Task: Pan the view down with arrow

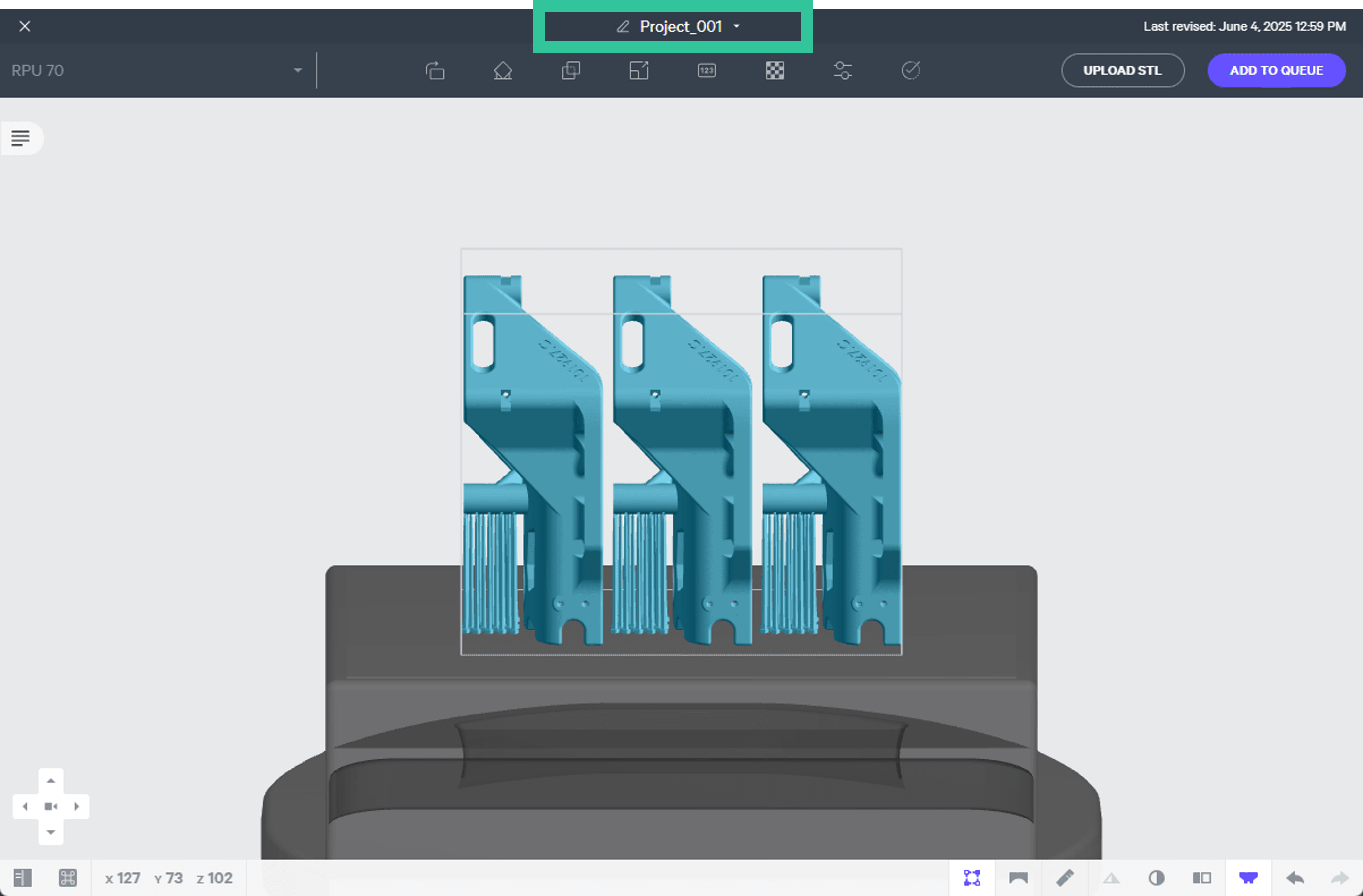Action: tap(51, 832)
